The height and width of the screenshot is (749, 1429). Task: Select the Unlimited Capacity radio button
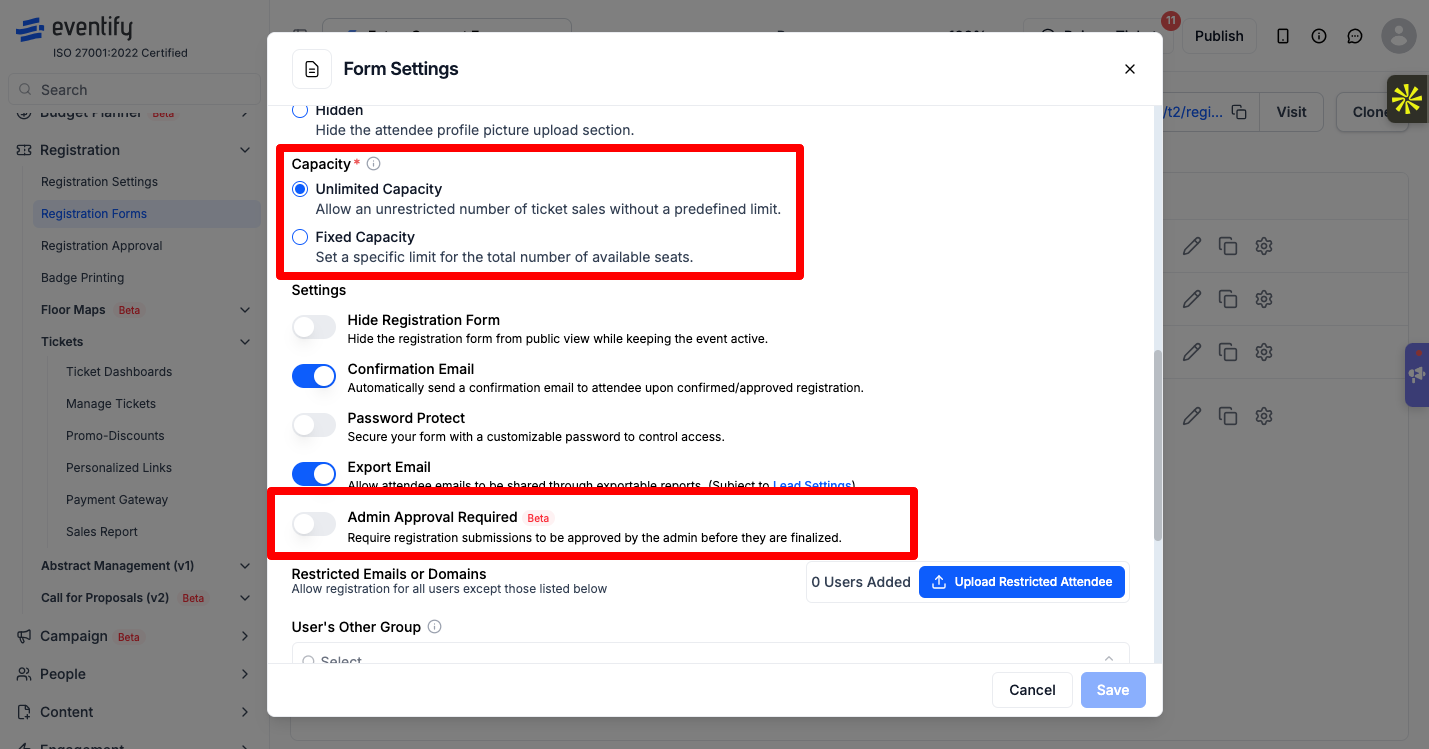[x=300, y=189]
